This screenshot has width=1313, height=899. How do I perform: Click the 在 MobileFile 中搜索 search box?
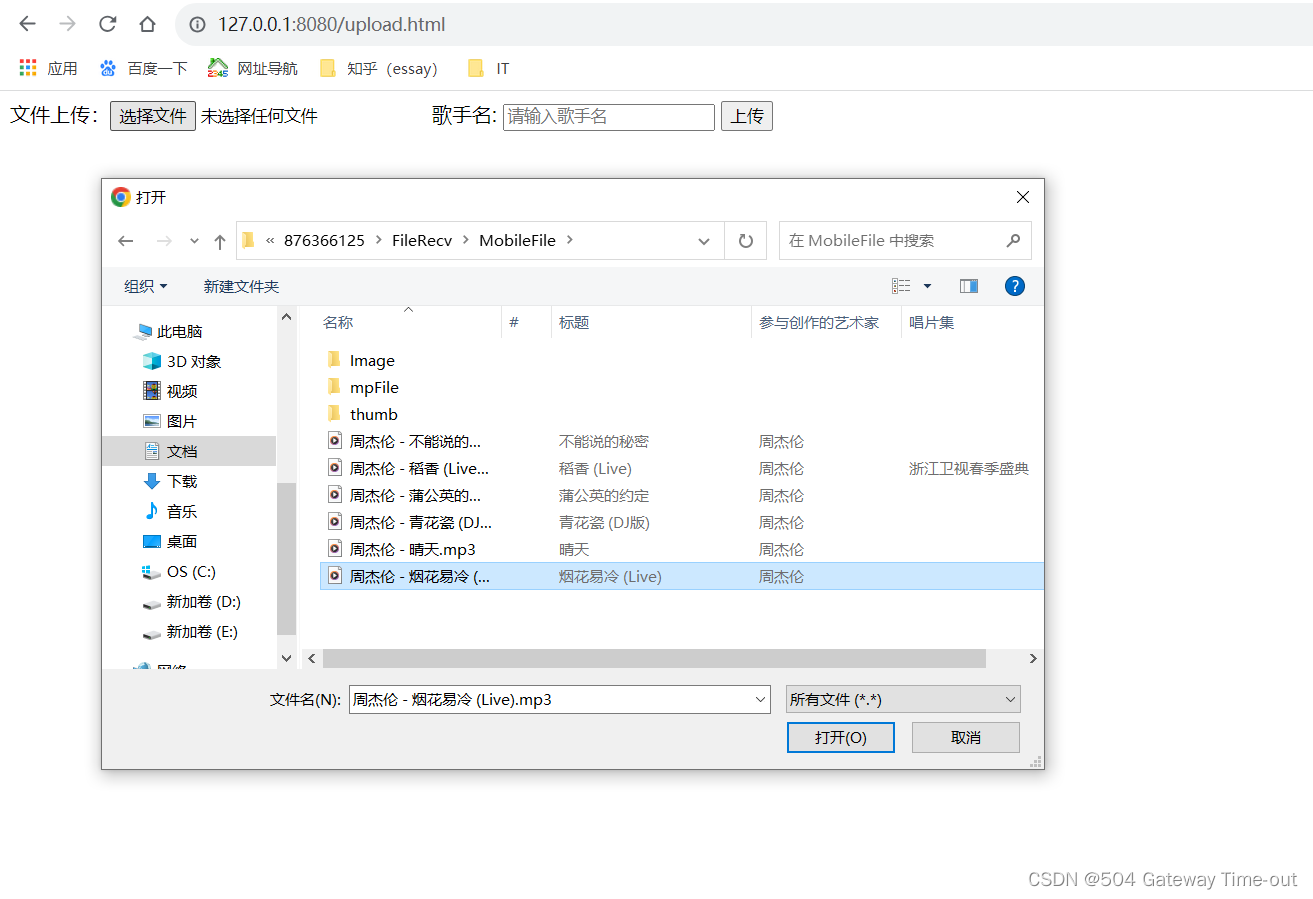coord(905,241)
